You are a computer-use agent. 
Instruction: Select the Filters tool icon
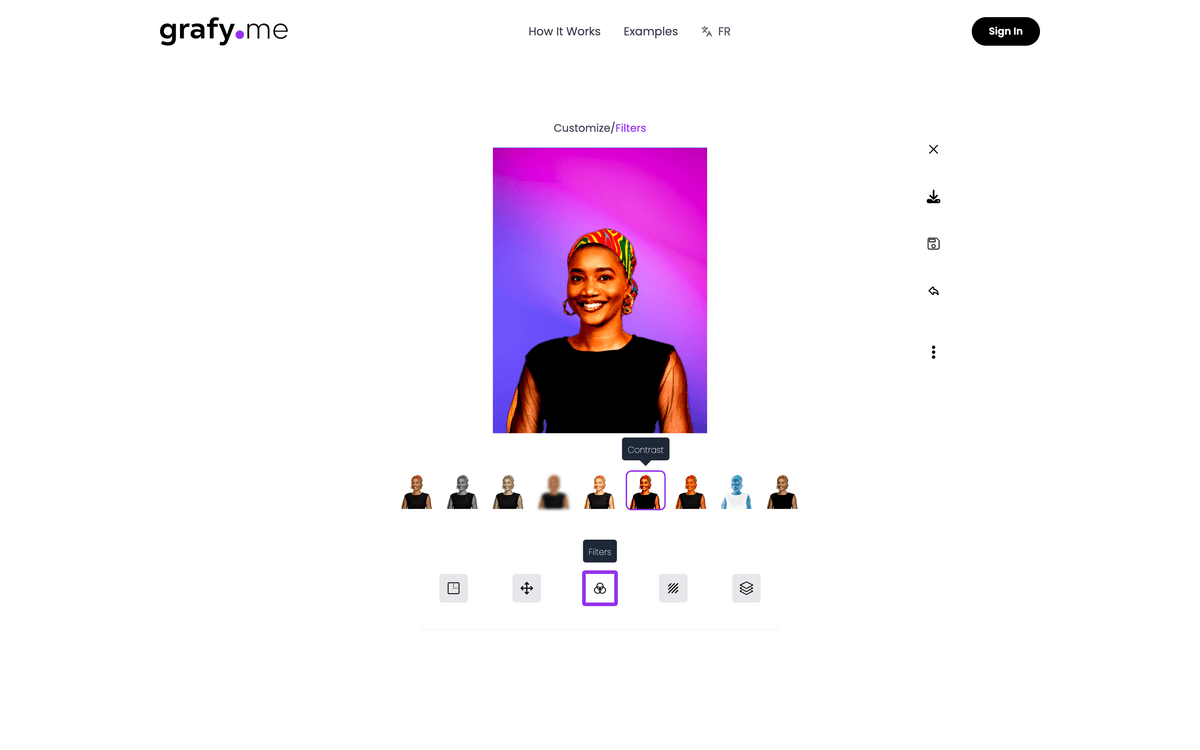point(600,588)
